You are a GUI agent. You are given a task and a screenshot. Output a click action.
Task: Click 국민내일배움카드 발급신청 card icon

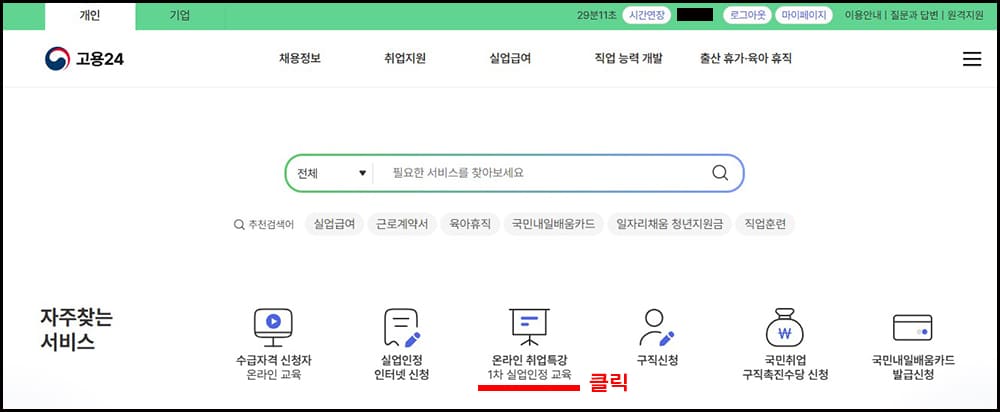(x=913, y=327)
